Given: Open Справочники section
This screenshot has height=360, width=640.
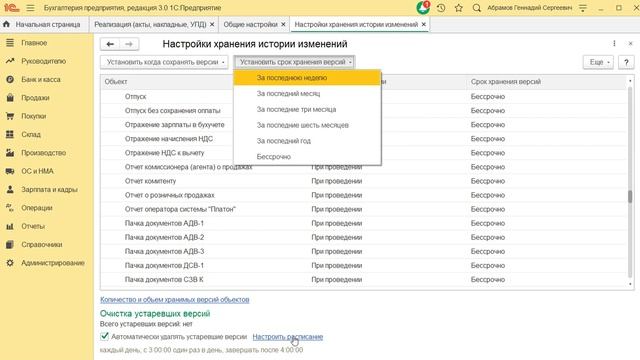Looking at the screenshot, I should pyautogui.click(x=42, y=244).
